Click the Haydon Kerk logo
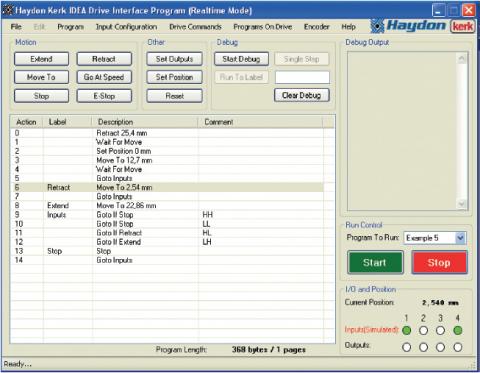The height and width of the screenshot is (373, 480). click(x=422, y=26)
